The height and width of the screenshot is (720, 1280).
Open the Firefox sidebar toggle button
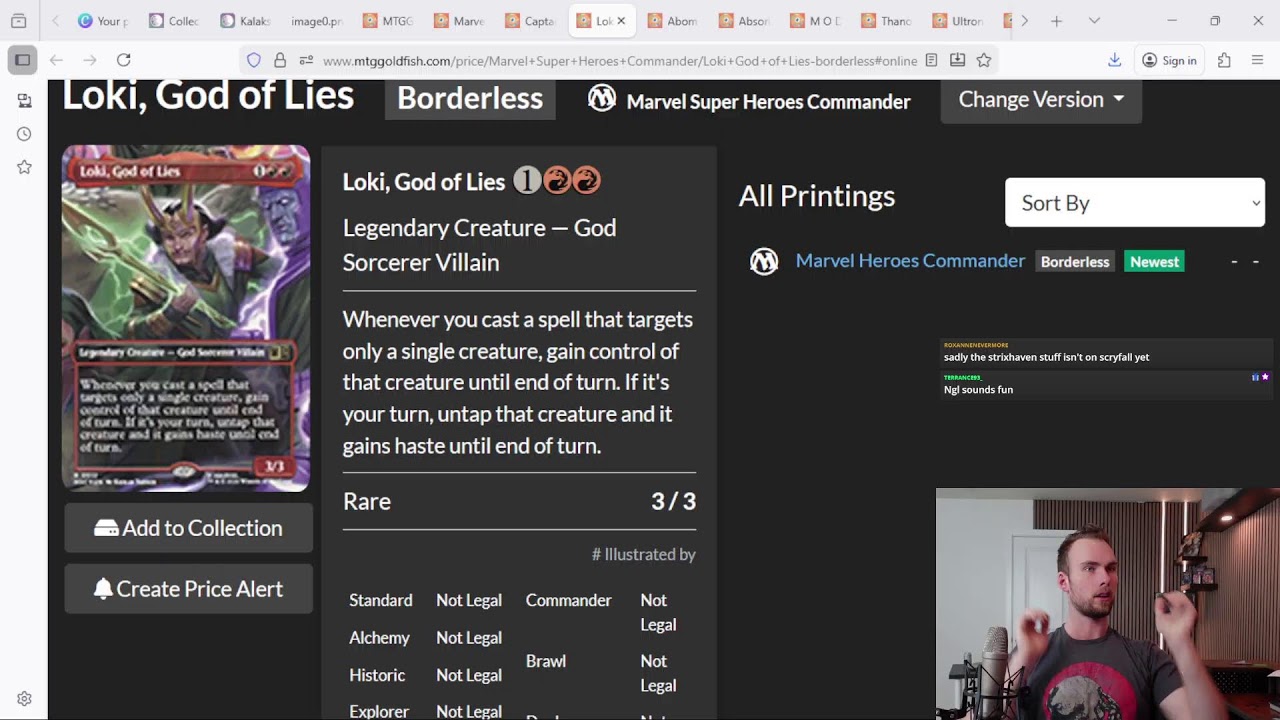coord(22,60)
